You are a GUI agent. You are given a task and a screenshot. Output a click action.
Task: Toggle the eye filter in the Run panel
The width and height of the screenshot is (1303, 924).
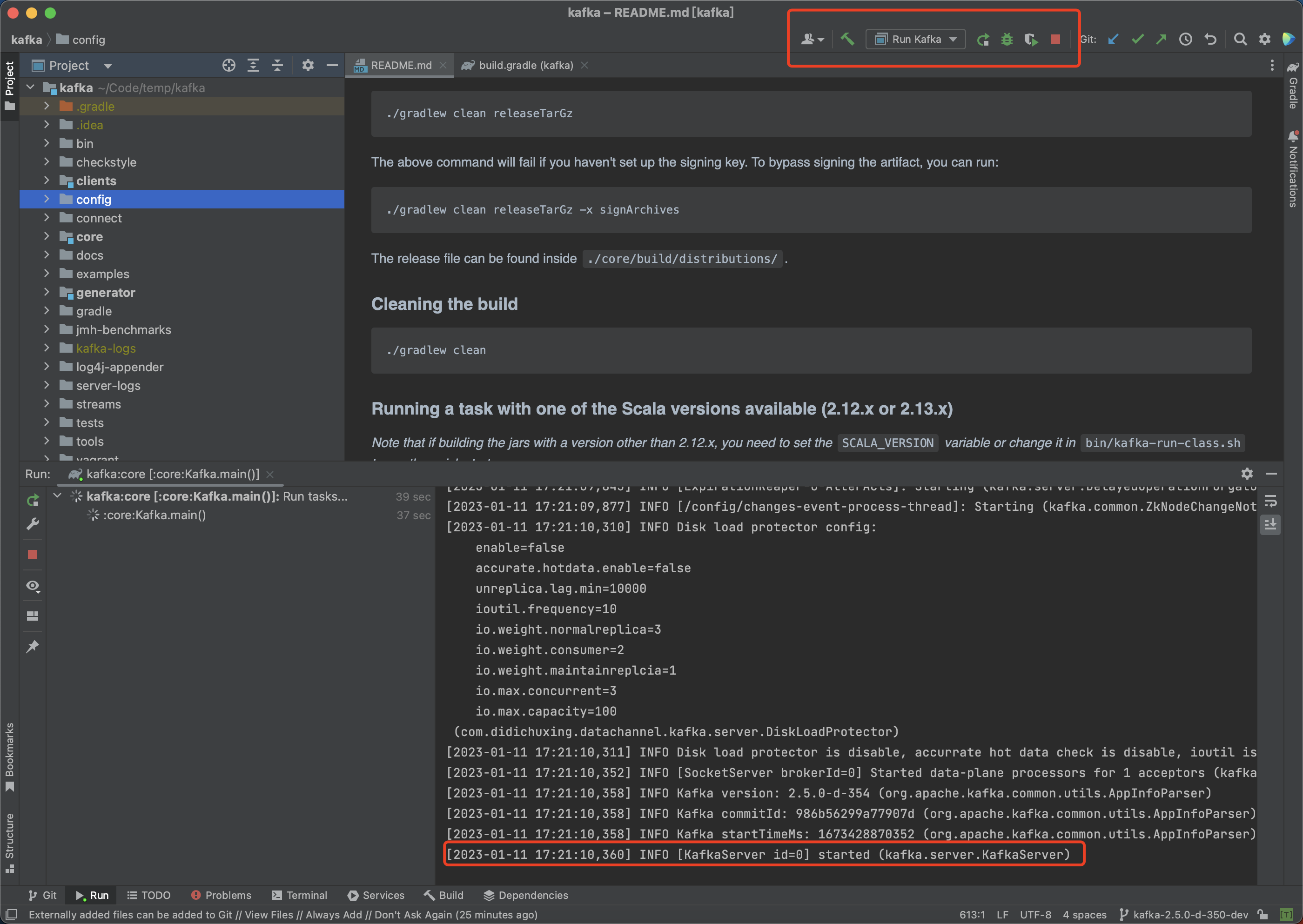coord(33,586)
